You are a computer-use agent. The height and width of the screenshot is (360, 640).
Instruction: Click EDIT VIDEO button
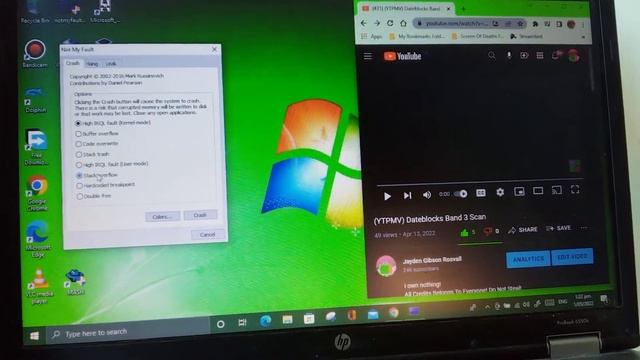click(x=572, y=257)
